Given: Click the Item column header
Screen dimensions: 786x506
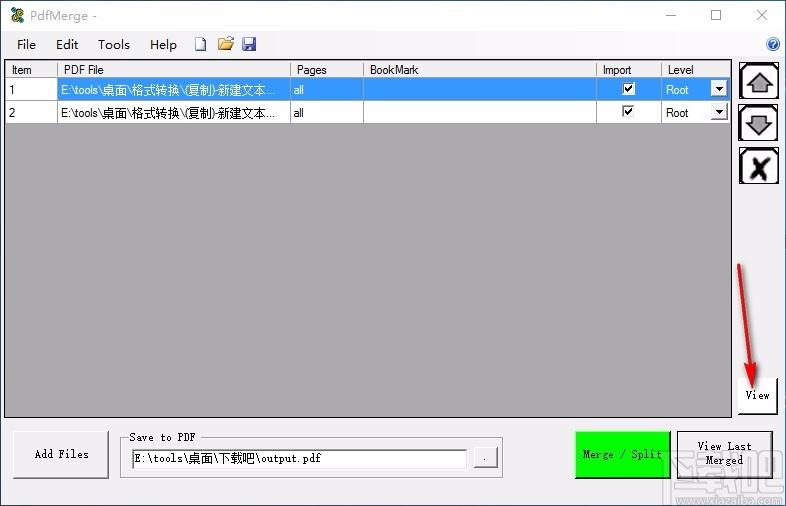Looking at the screenshot, I should coord(32,70).
